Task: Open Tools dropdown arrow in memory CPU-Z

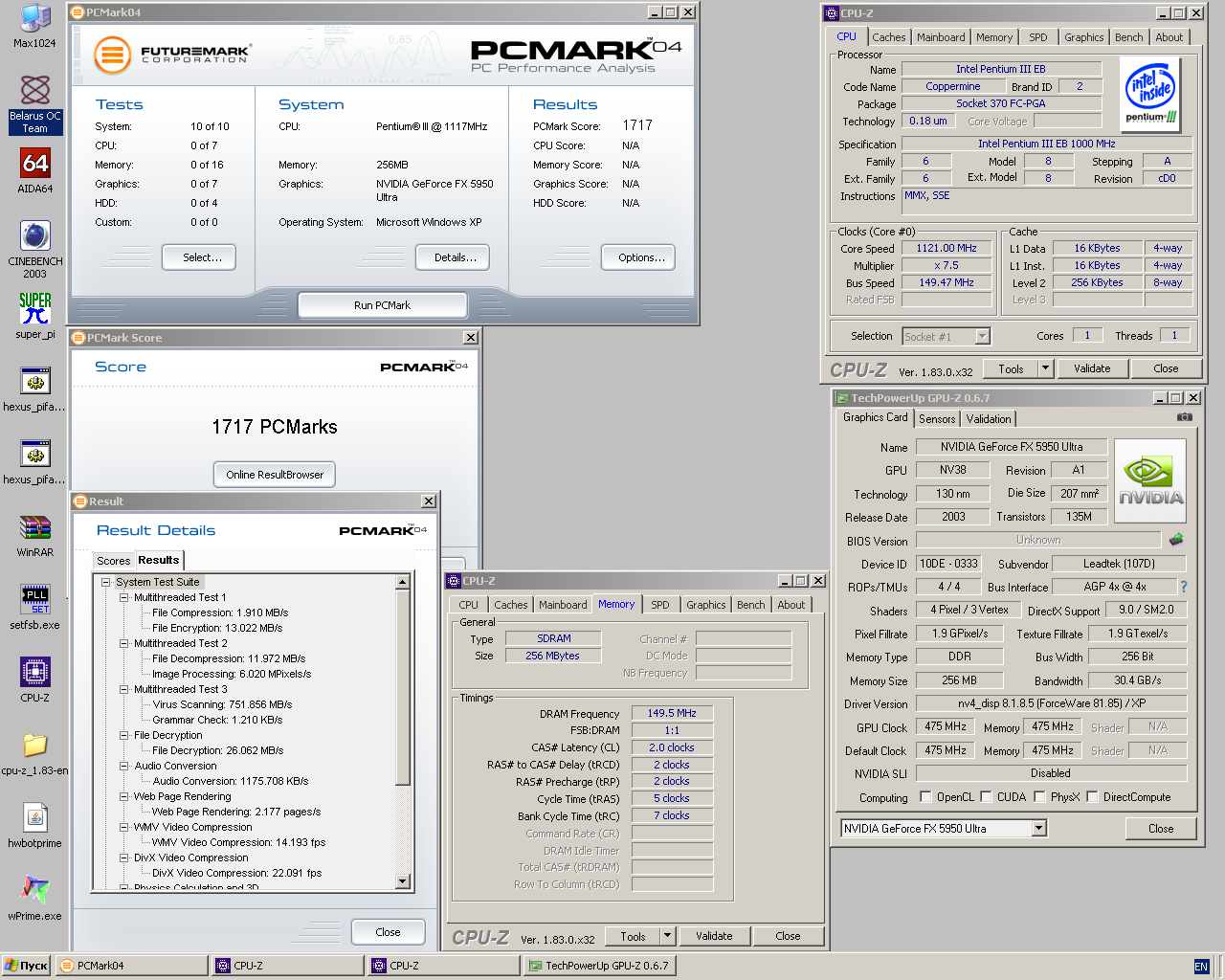Action: [x=667, y=936]
